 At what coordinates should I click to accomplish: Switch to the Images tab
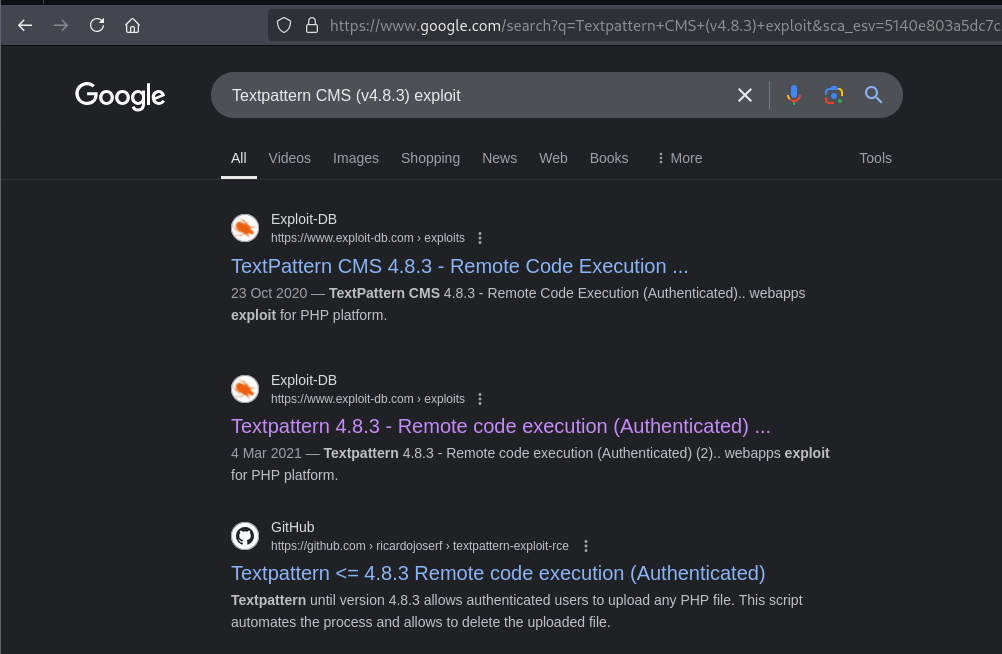[355, 158]
